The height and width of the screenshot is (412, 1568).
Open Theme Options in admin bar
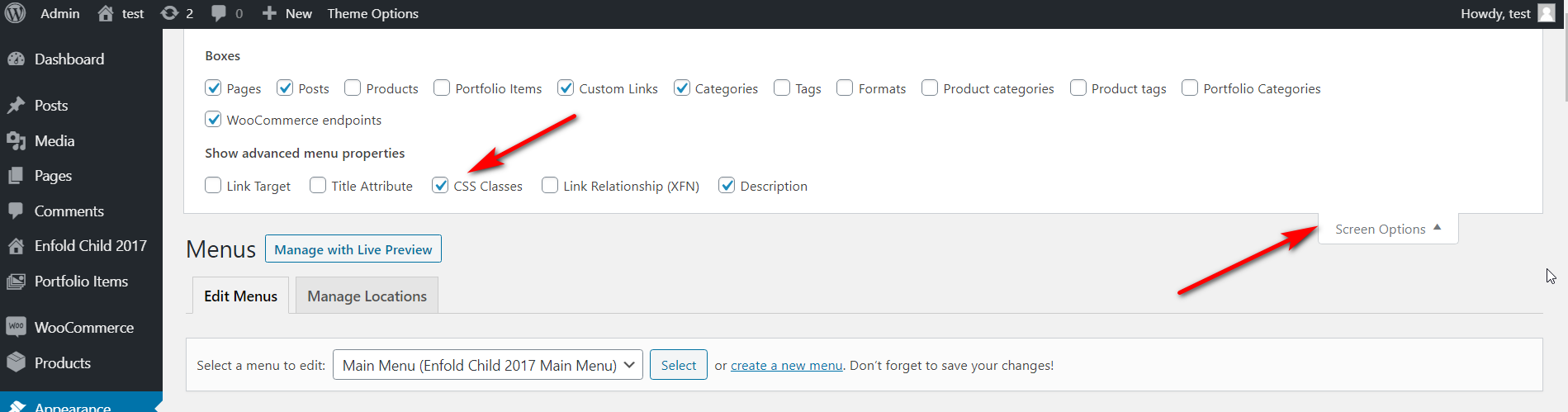[x=372, y=13]
